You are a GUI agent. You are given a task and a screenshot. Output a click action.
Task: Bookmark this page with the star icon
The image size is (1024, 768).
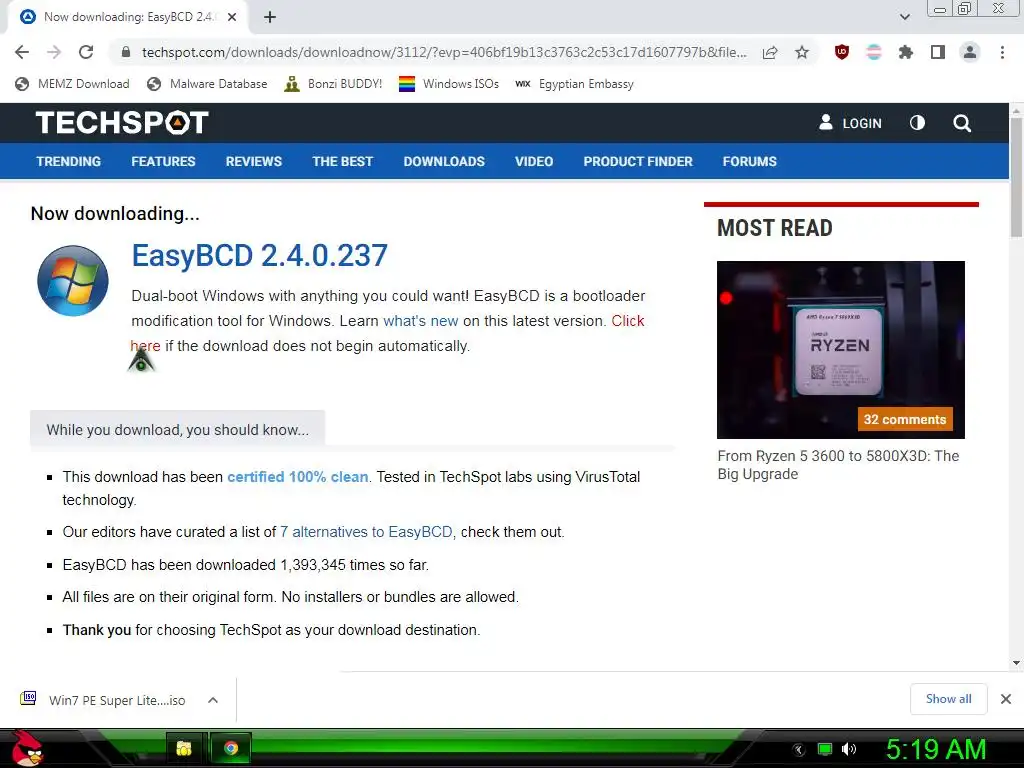pos(802,52)
